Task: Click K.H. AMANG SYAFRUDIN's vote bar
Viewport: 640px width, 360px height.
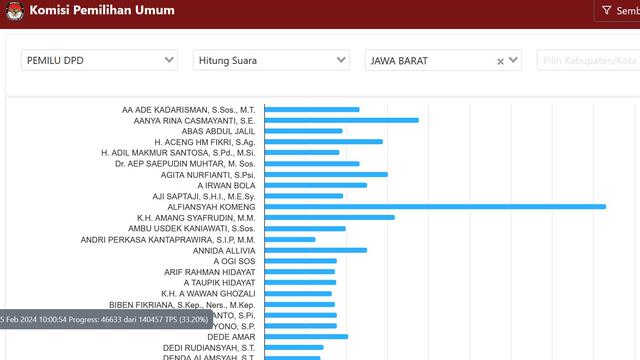Action: (329, 218)
